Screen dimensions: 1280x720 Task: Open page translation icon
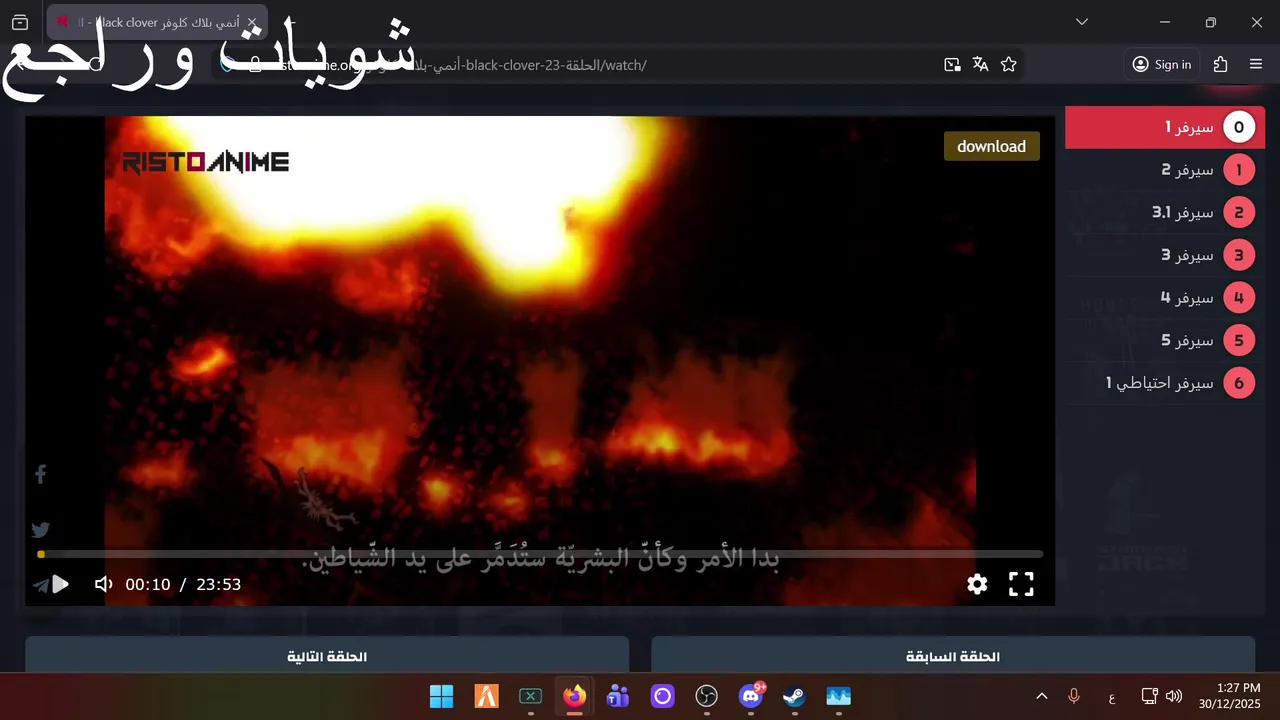(x=981, y=64)
